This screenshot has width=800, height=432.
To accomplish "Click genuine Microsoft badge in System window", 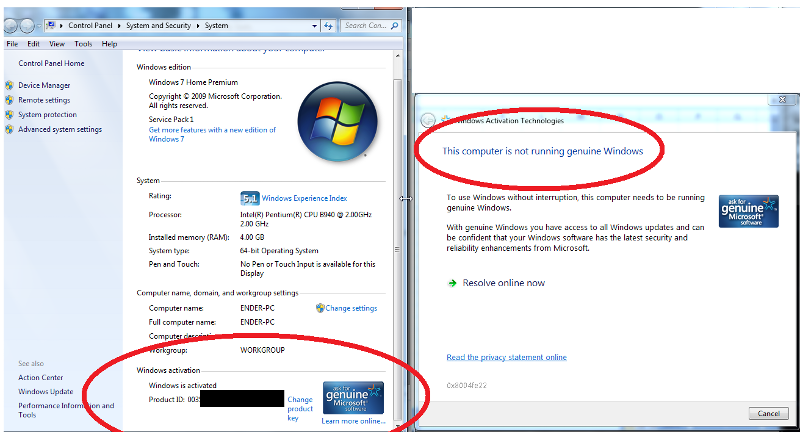I will 353,398.
